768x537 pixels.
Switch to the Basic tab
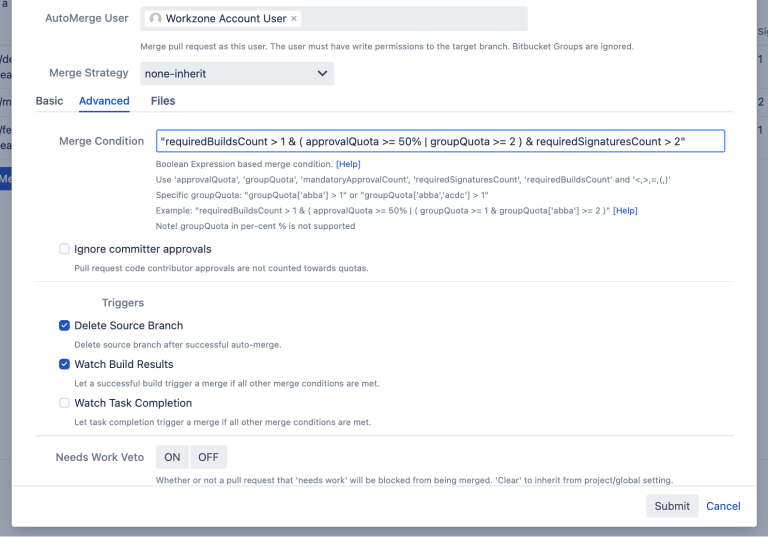coord(49,101)
